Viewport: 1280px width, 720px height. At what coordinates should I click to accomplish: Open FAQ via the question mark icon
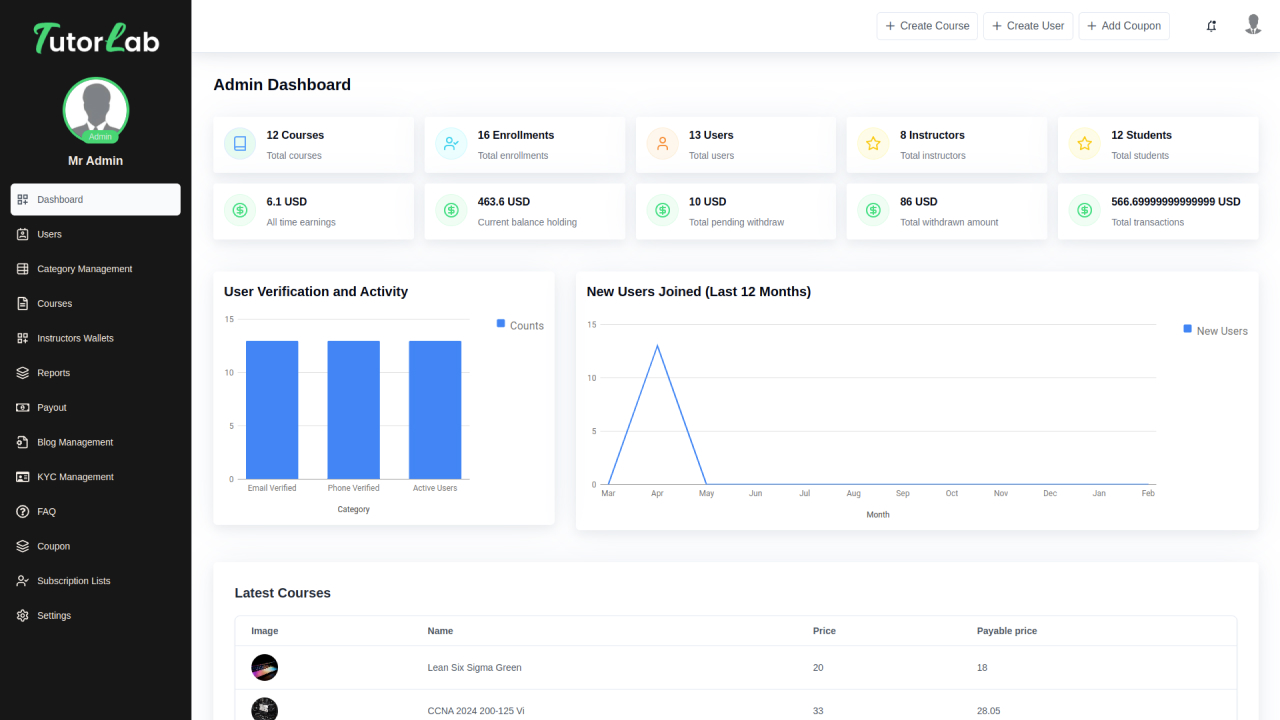tap(22, 511)
